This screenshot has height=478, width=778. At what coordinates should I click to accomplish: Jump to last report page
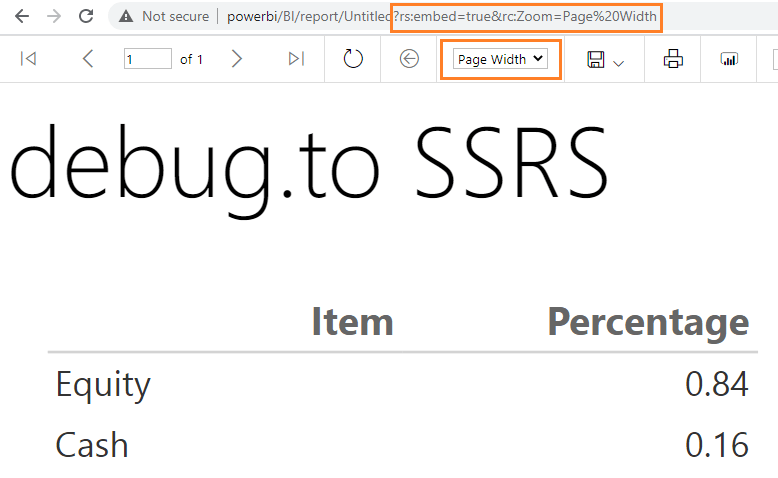click(x=296, y=59)
